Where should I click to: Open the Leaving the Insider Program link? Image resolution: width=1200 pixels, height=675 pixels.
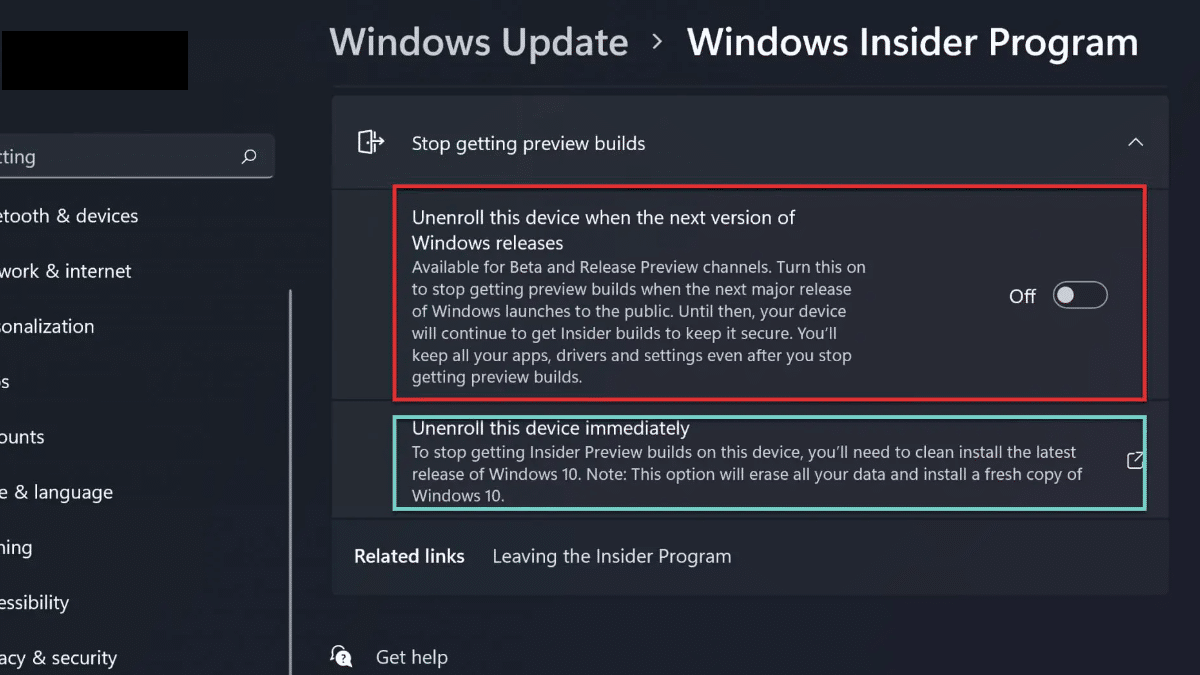point(611,556)
